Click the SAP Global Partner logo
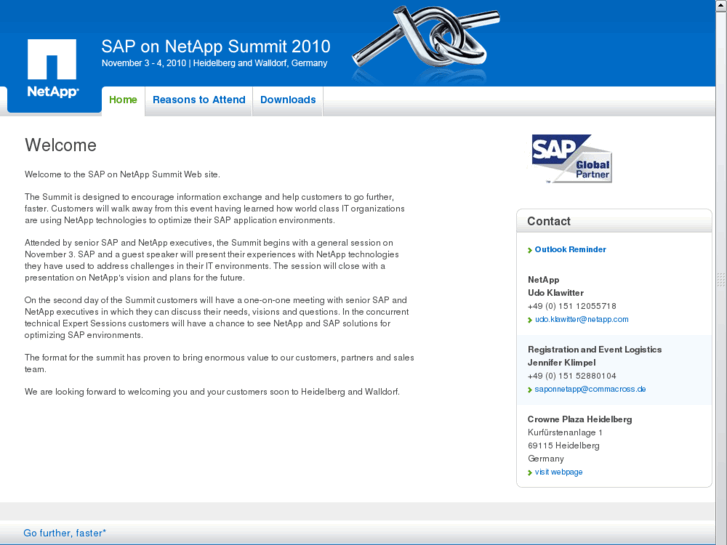 [x=572, y=159]
